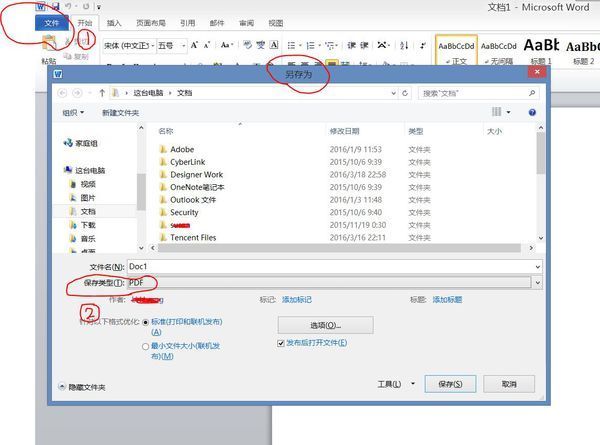Screen dimensions: 600x445
Task: Click the 取消 button
Action: [x=509, y=384]
